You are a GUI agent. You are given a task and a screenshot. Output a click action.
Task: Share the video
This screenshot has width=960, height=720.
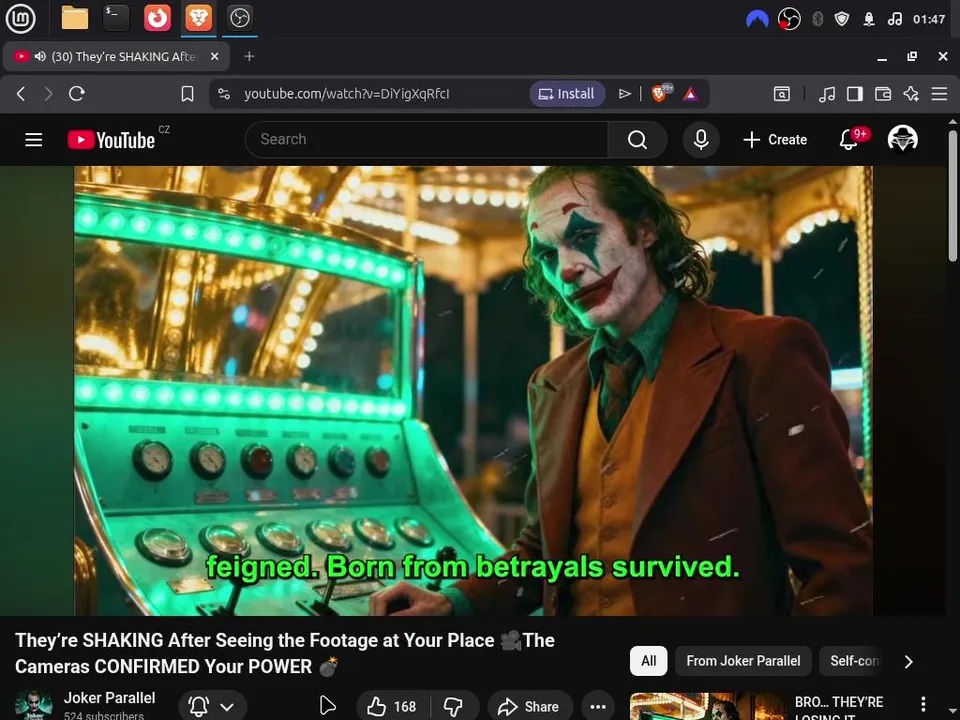pyautogui.click(x=530, y=706)
